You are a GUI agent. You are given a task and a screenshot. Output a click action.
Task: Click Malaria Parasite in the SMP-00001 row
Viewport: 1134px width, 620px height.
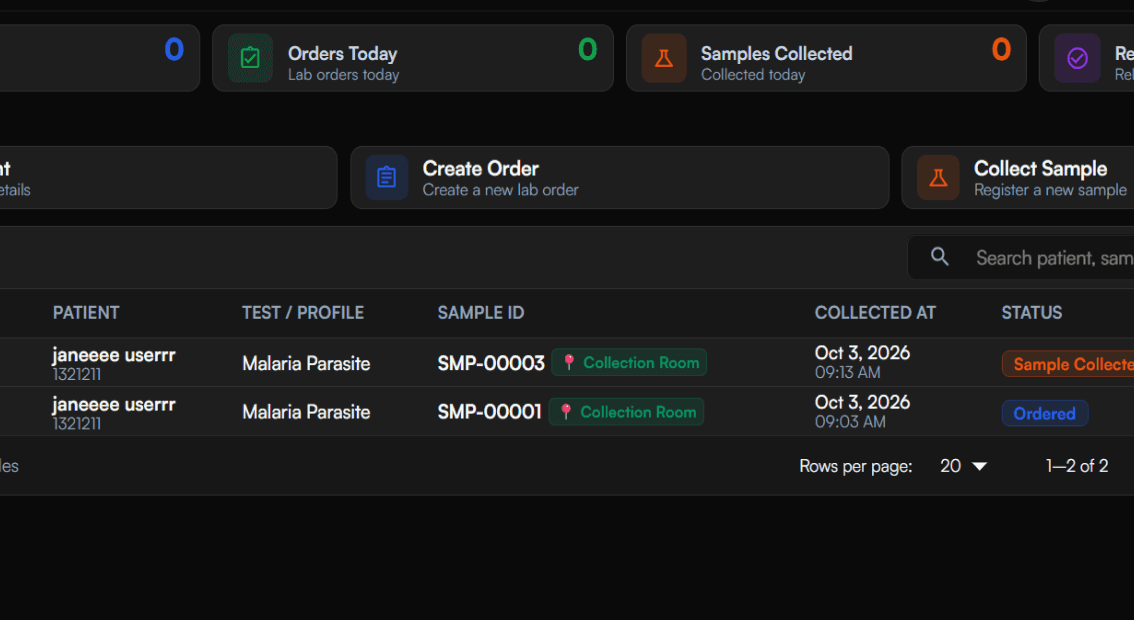pyautogui.click(x=306, y=412)
